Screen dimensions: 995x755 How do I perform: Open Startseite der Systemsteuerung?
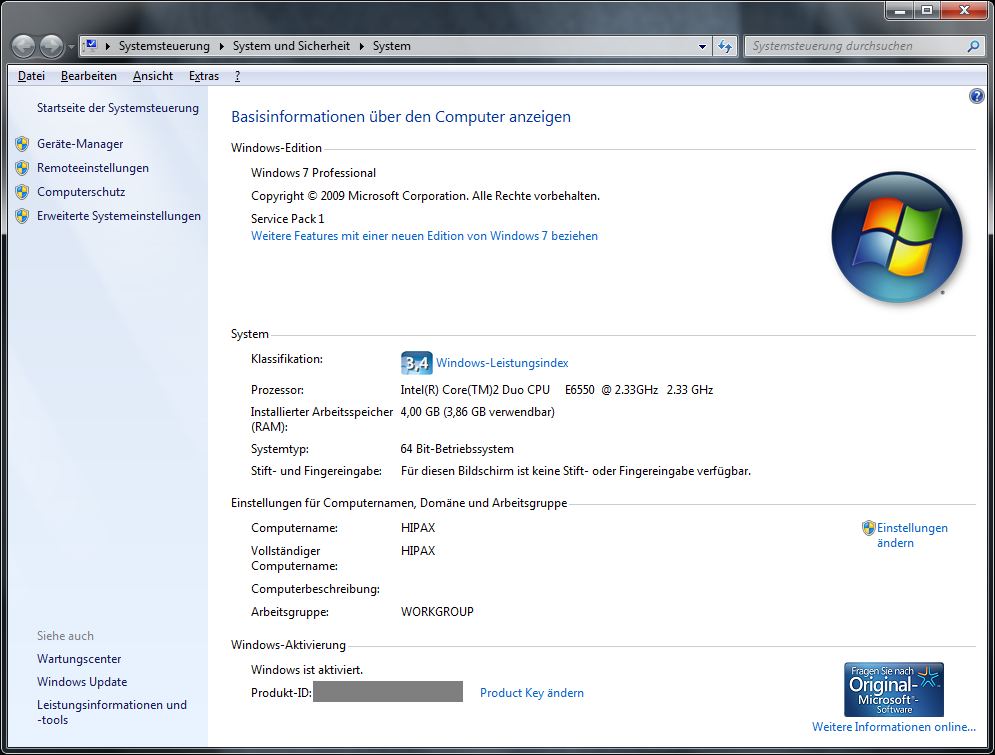(x=117, y=108)
